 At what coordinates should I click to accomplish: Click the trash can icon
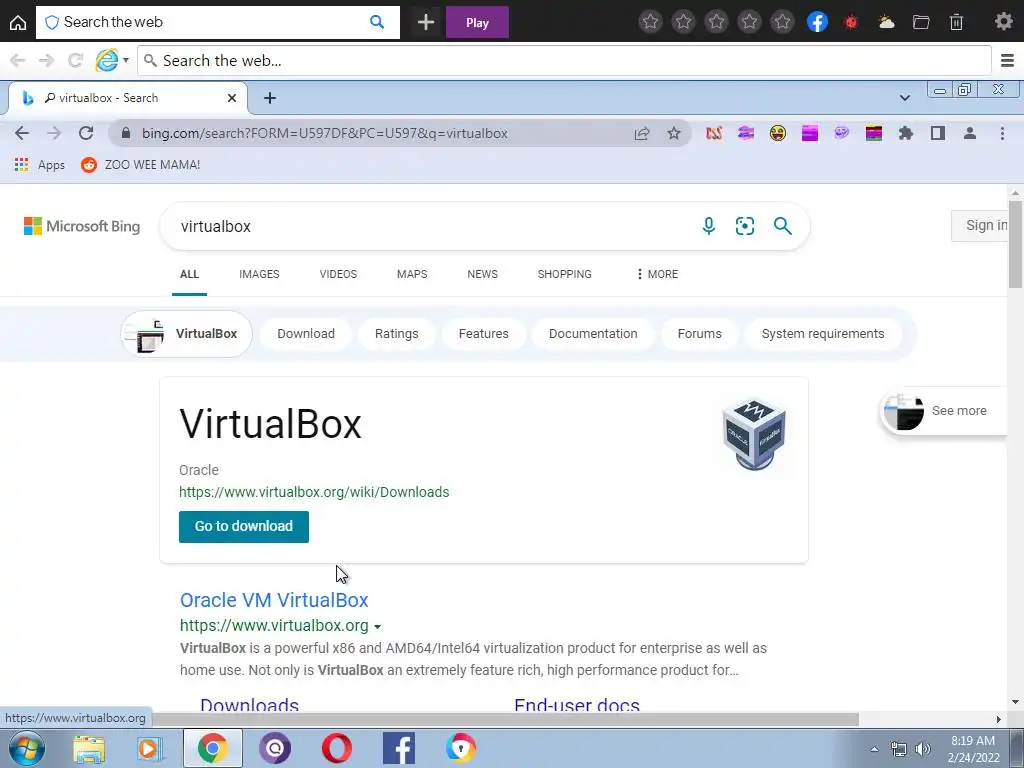coord(956,22)
